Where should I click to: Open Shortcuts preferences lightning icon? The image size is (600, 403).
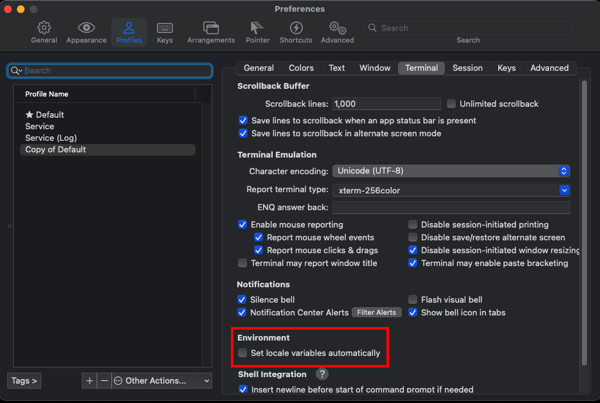tap(296, 28)
